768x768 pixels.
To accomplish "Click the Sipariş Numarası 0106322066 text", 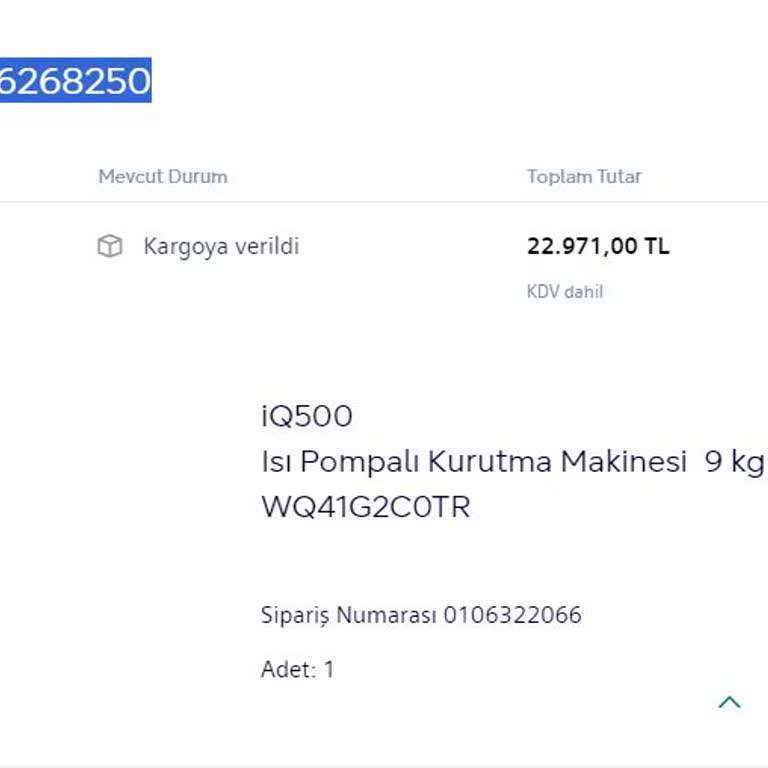I will point(421,615).
